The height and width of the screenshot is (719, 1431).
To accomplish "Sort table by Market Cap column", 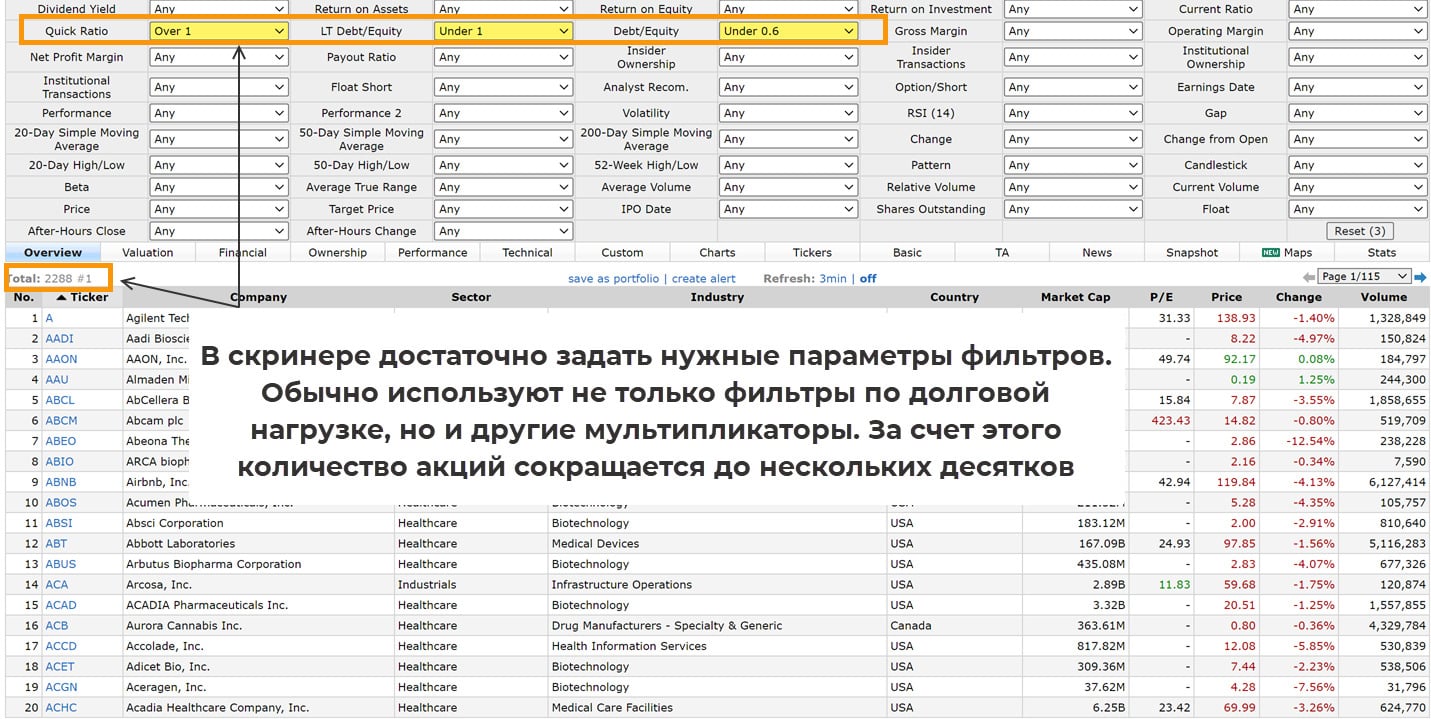I will pos(1075,297).
